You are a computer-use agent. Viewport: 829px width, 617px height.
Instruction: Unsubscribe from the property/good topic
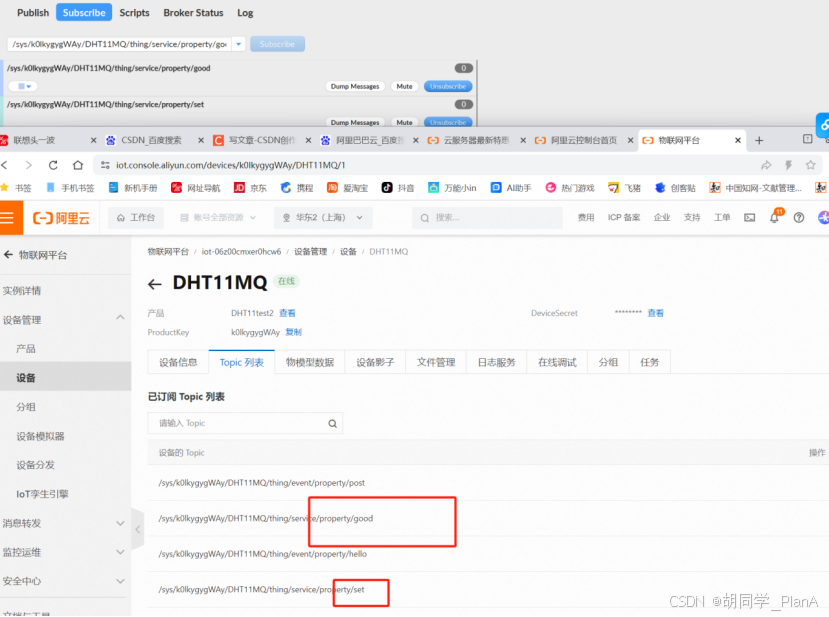click(448, 86)
